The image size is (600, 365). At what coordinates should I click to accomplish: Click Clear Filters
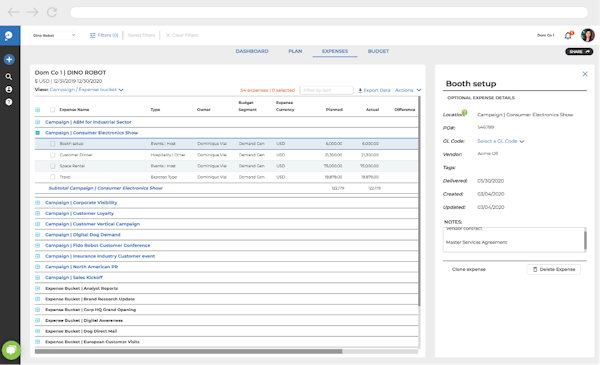[x=182, y=35]
